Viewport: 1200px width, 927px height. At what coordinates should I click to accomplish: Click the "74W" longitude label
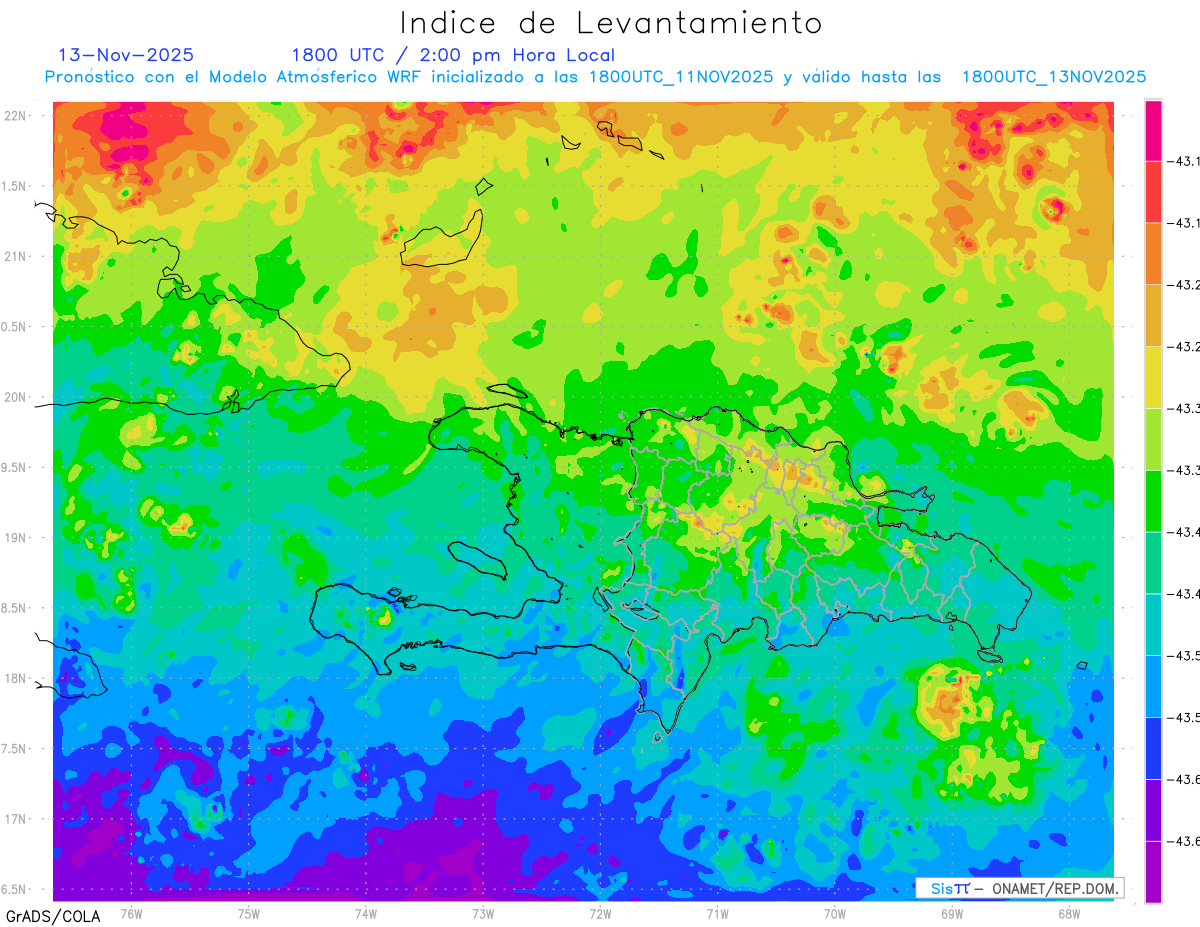(366, 913)
